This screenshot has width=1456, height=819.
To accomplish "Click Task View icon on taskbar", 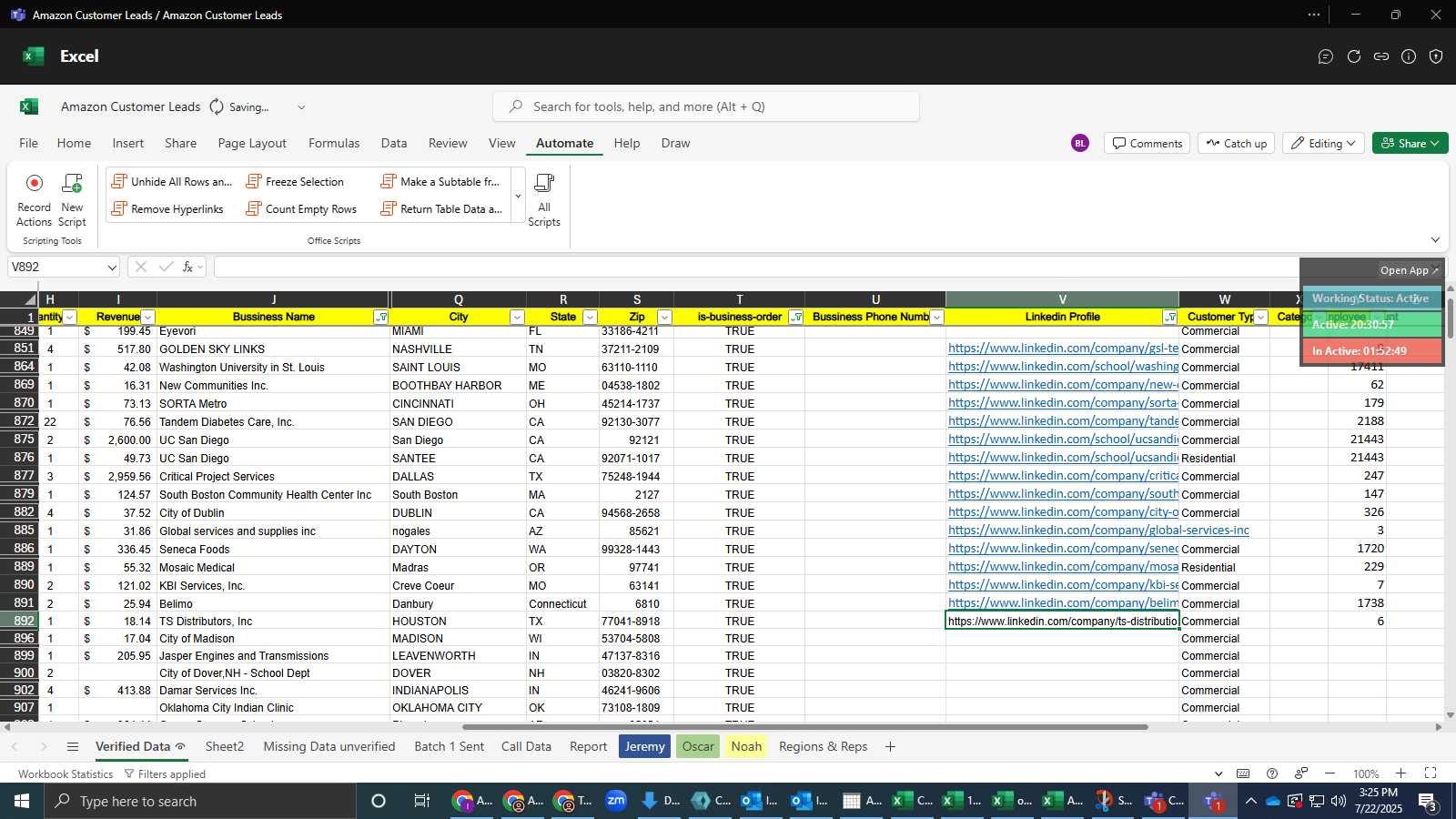I will (x=421, y=801).
